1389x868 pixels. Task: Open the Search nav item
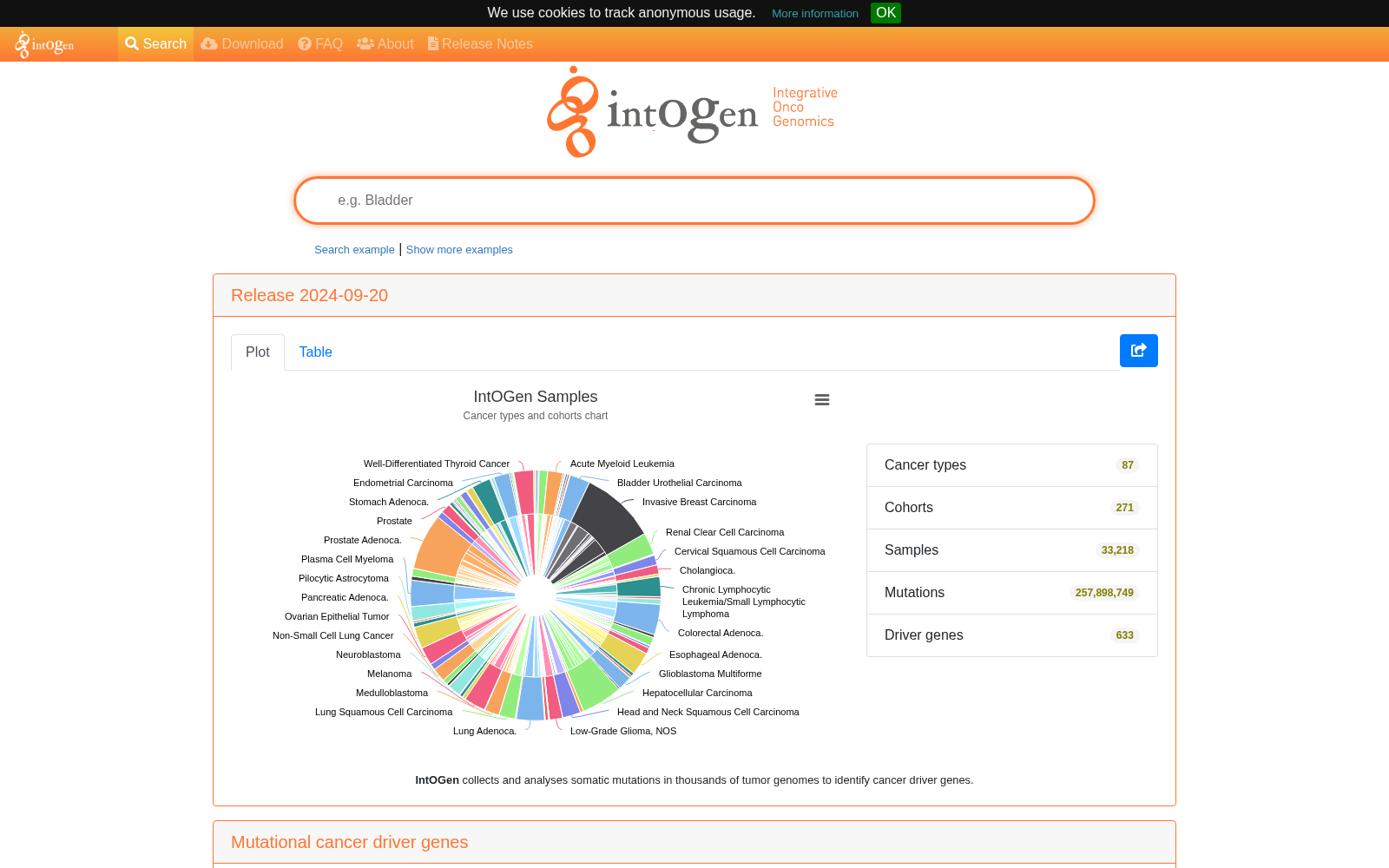pyautogui.click(x=155, y=44)
